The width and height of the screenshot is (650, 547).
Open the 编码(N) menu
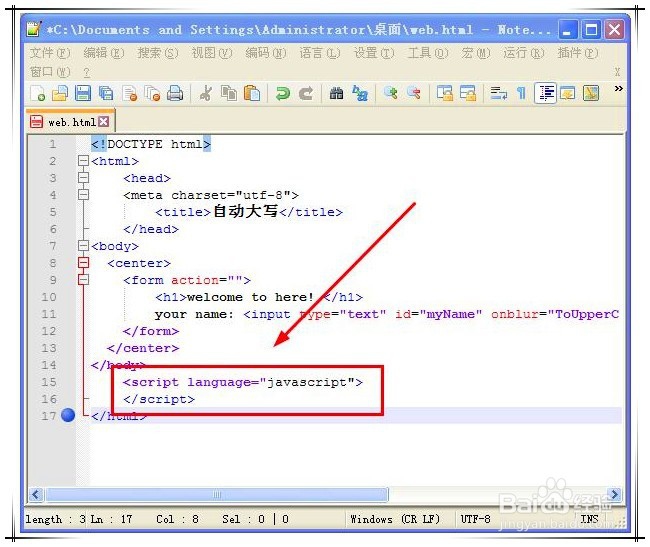click(266, 53)
